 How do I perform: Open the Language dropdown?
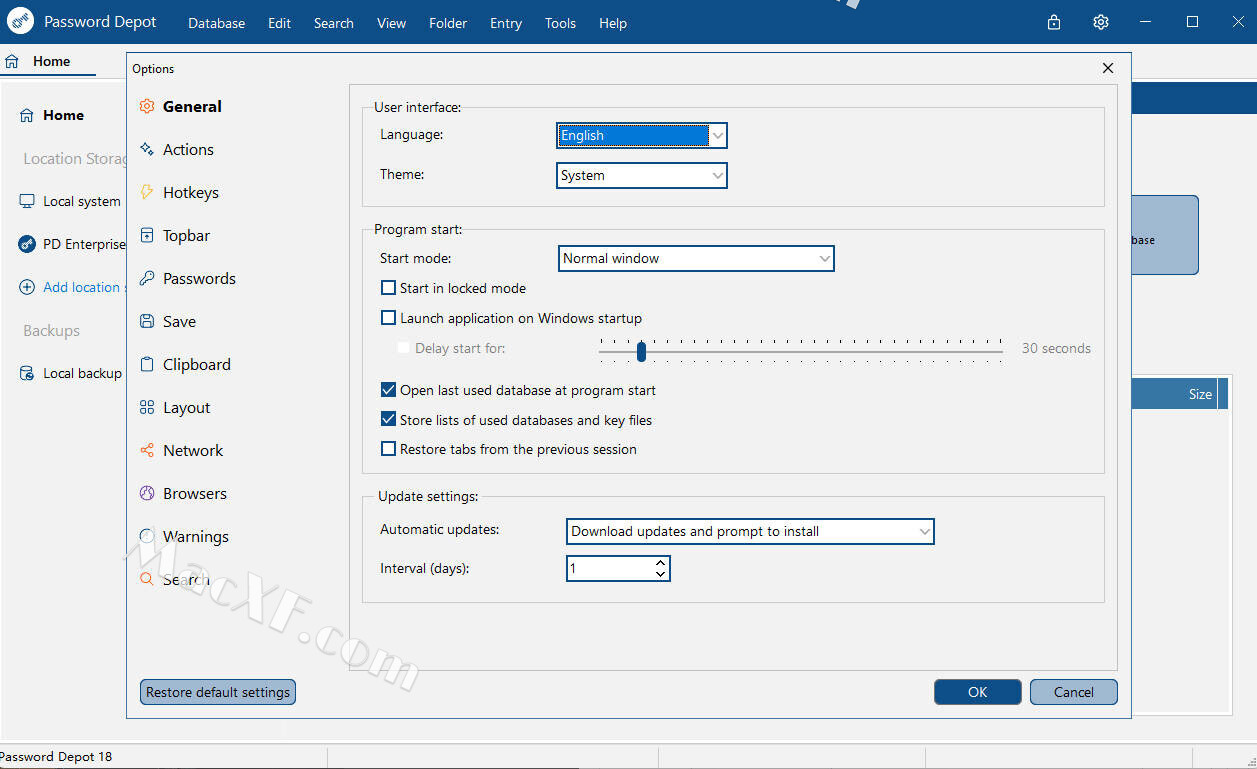[x=641, y=135]
